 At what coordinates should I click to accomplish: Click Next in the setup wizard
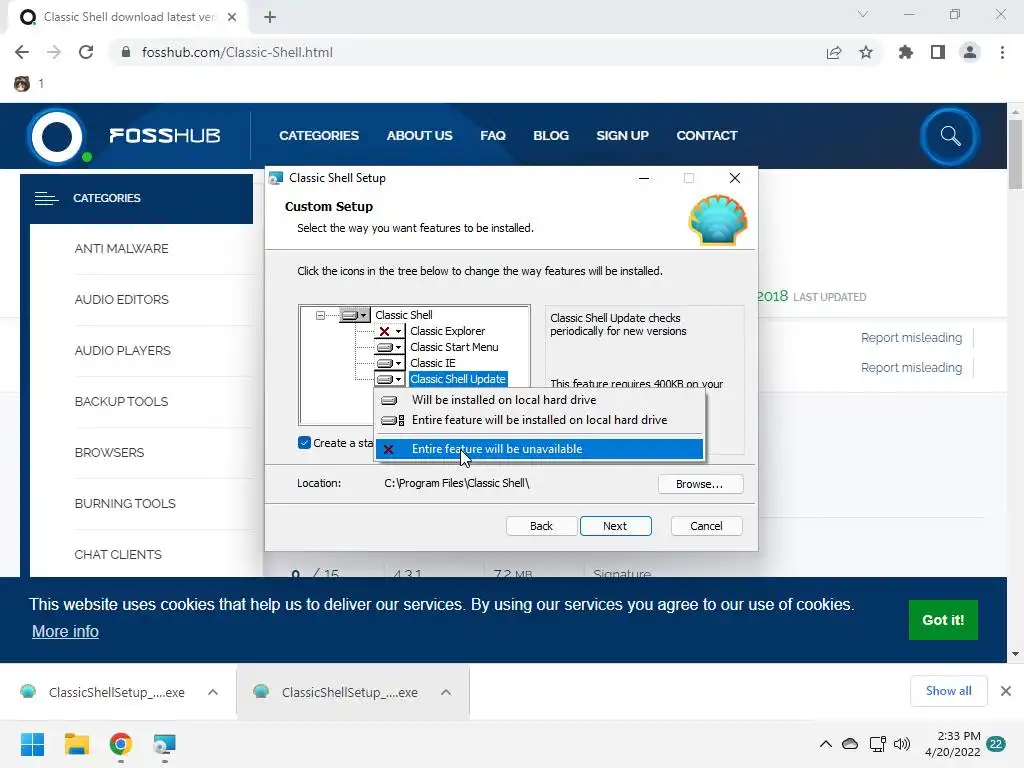point(615,526)
